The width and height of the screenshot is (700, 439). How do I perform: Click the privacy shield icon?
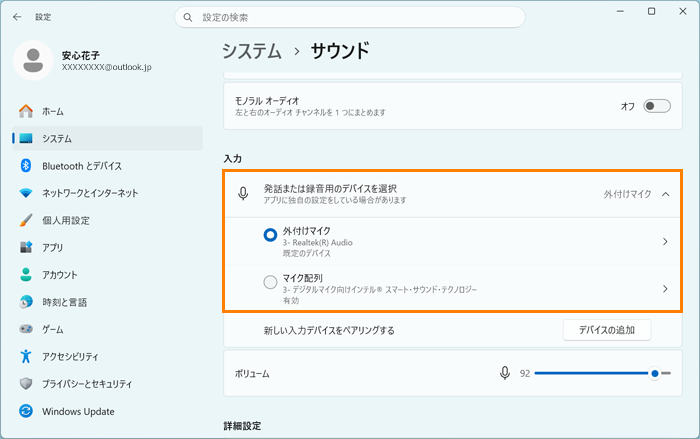(26, 384)
